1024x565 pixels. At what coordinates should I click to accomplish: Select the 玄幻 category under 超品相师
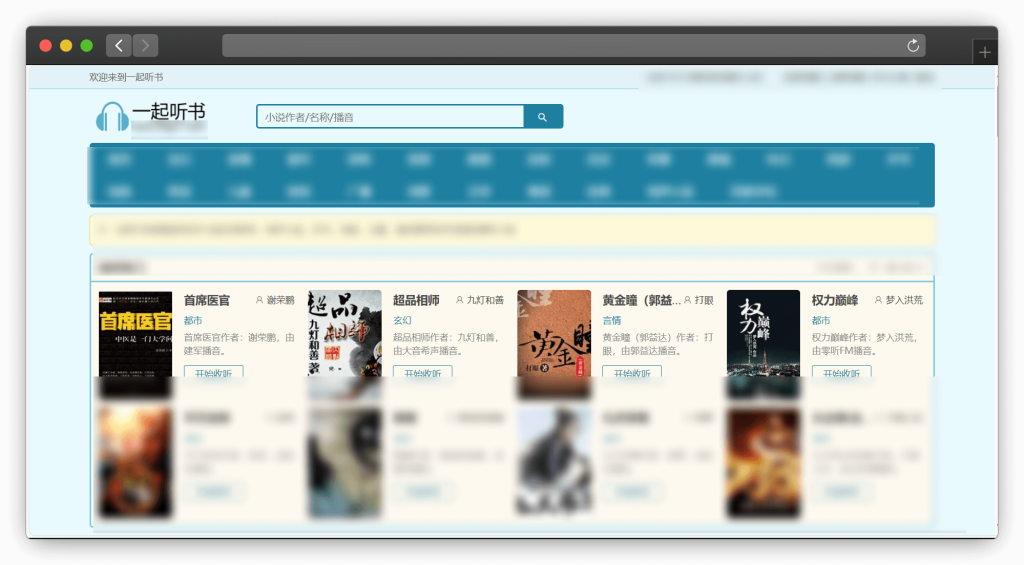(402, 321)
